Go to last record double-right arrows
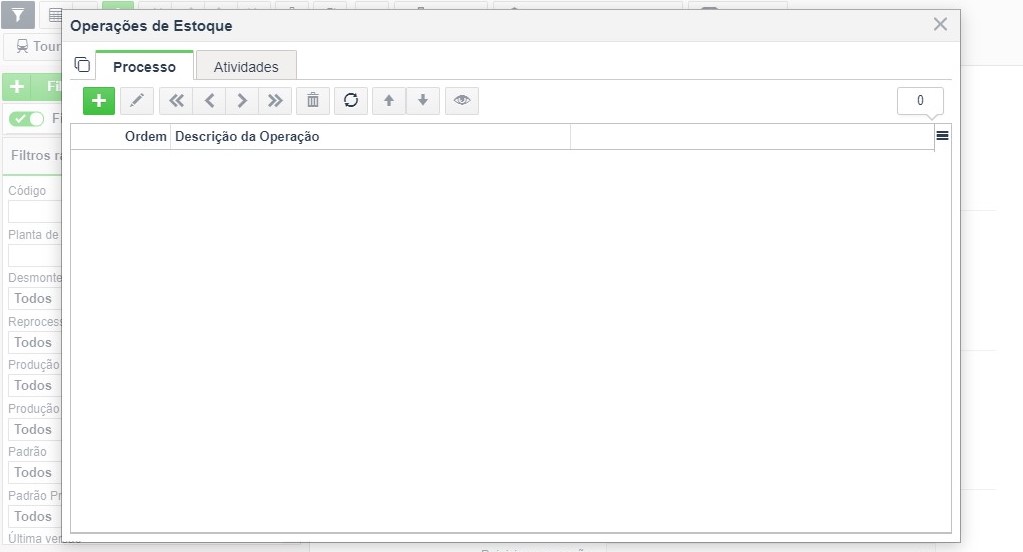 click(275, 100)
